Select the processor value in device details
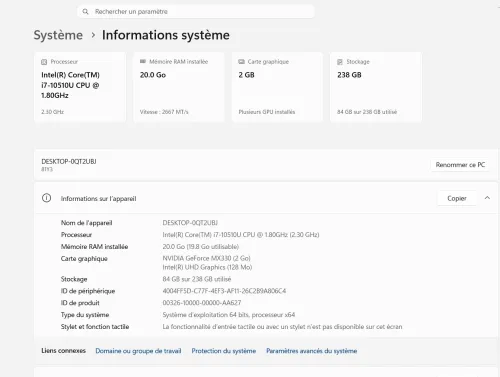The height and width of the screenshot is (377, 500). (x=241, y=235)
